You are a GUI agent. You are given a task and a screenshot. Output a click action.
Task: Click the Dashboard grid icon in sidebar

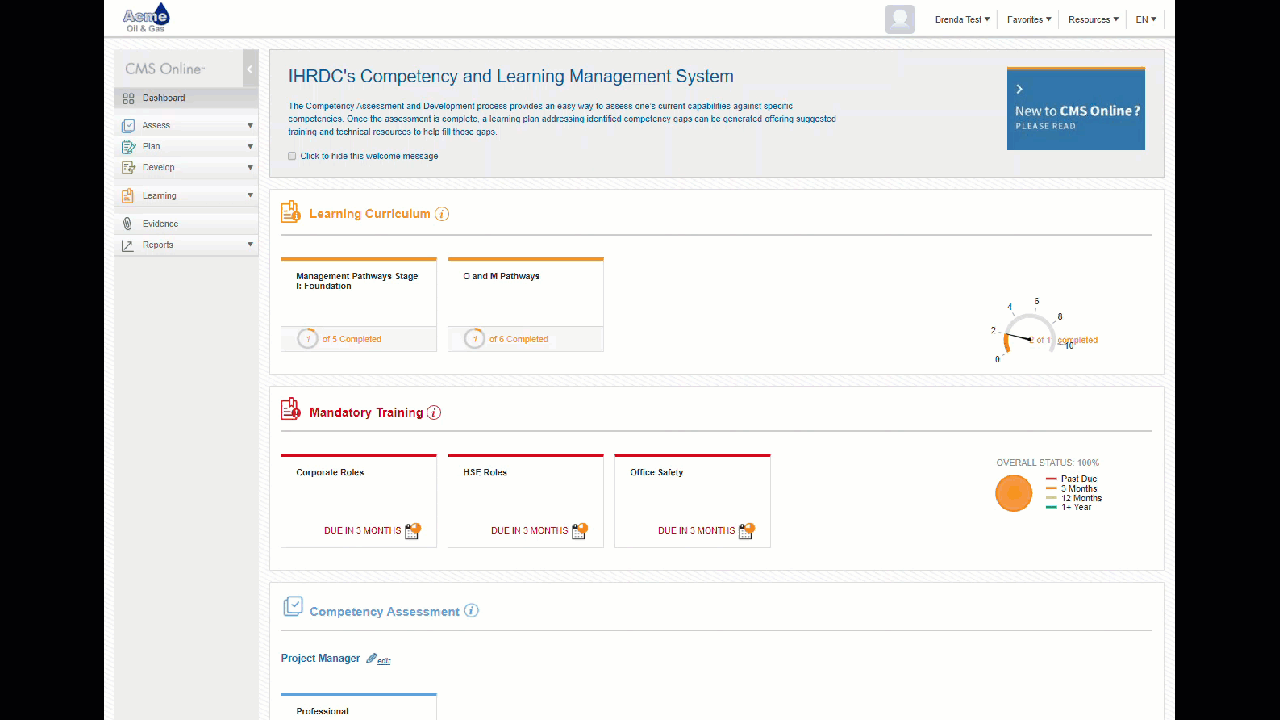coord(128,98)
